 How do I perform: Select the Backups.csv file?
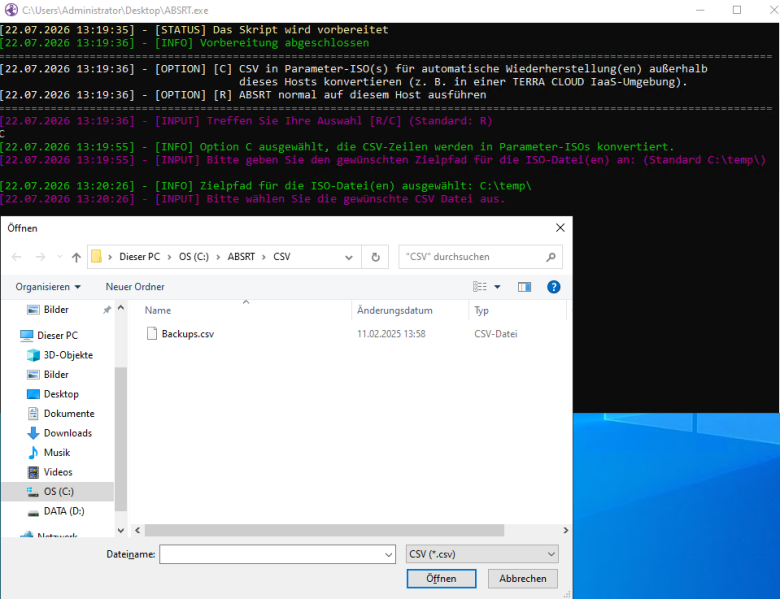click(188, 334)
